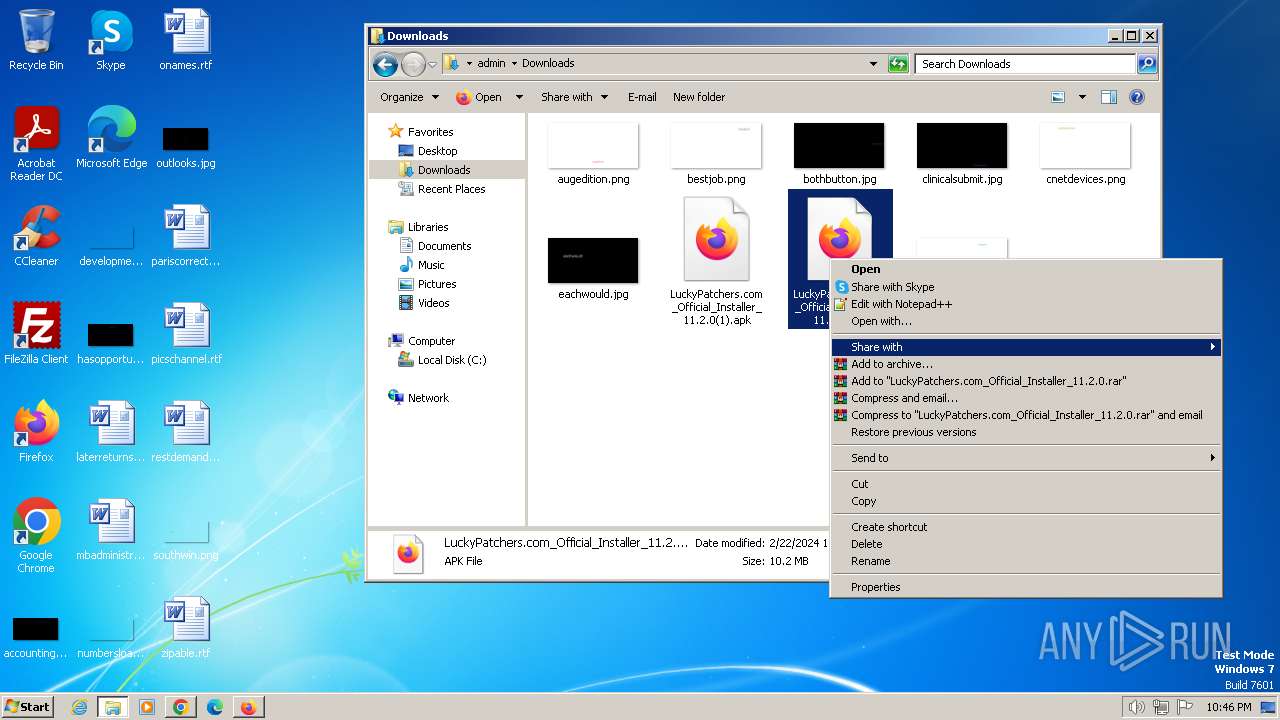The image size is (1280, 720).
Task: Launch Skype from the desktop
Action: tap(111, 40)
